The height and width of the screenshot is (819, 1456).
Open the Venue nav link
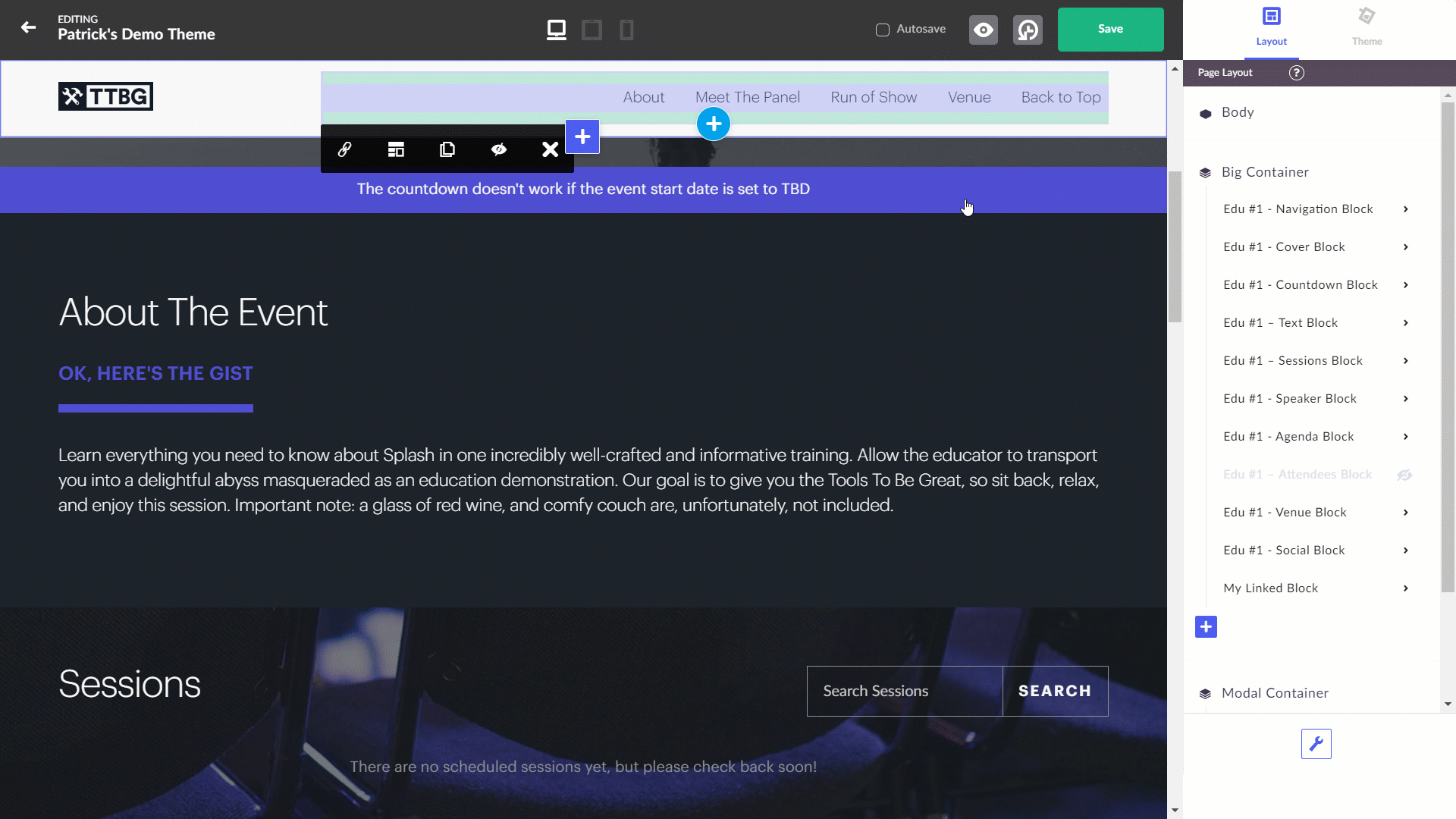[969, 97]
